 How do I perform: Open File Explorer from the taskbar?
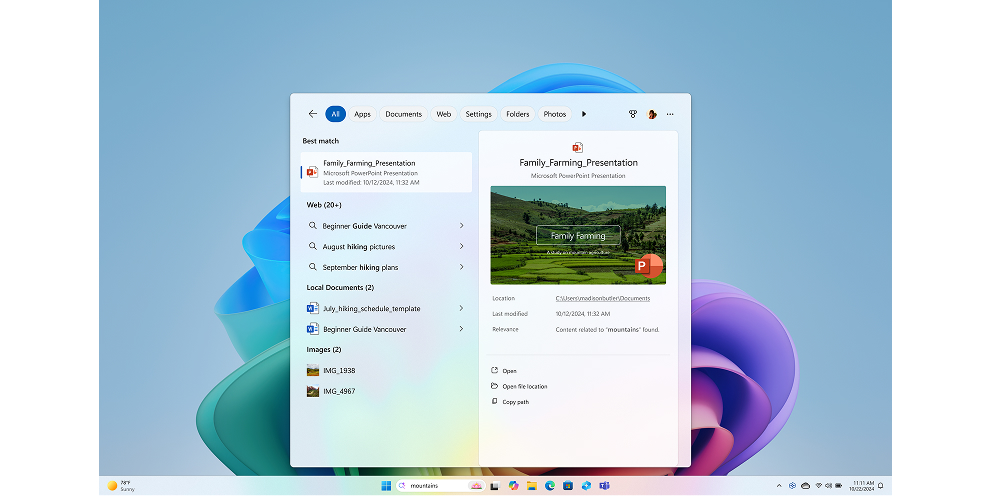tap(532, 485)
